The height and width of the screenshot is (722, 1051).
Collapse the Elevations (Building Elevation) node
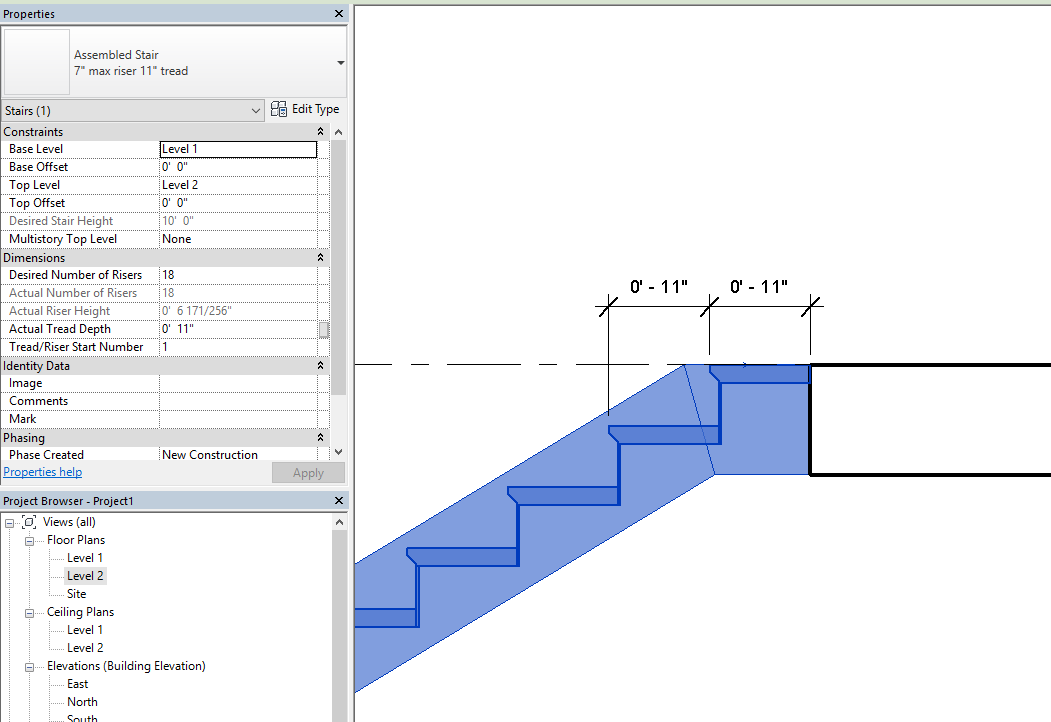(x=29, y=666)
